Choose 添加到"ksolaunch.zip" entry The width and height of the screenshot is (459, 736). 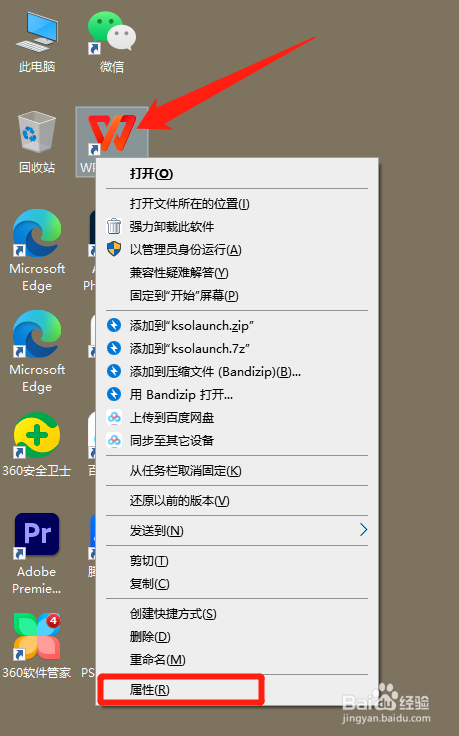[x=237, y=325]
